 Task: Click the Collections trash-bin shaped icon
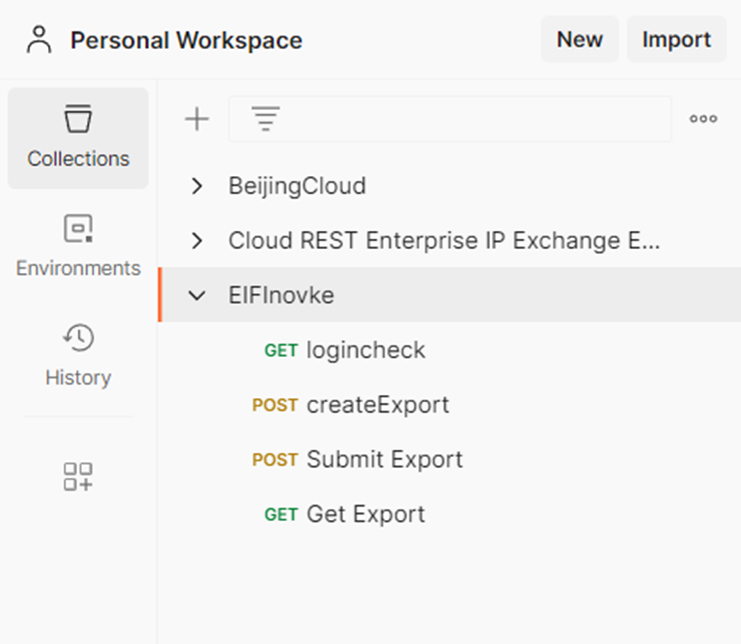point(78,118)
